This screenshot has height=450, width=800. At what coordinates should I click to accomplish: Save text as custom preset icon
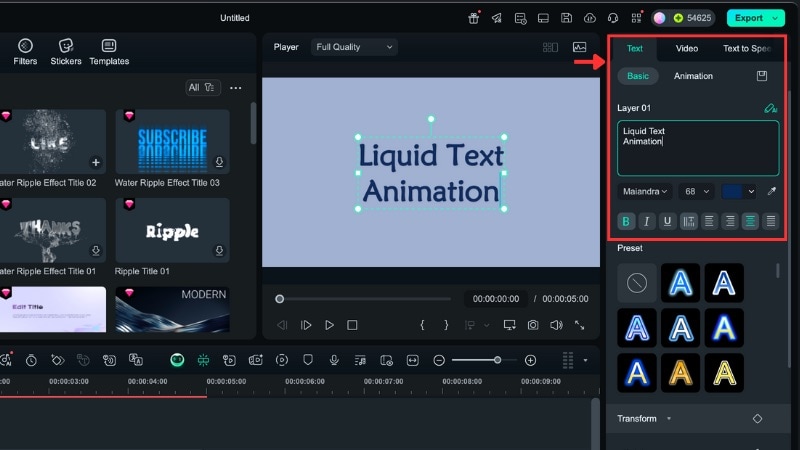[762, 76]
